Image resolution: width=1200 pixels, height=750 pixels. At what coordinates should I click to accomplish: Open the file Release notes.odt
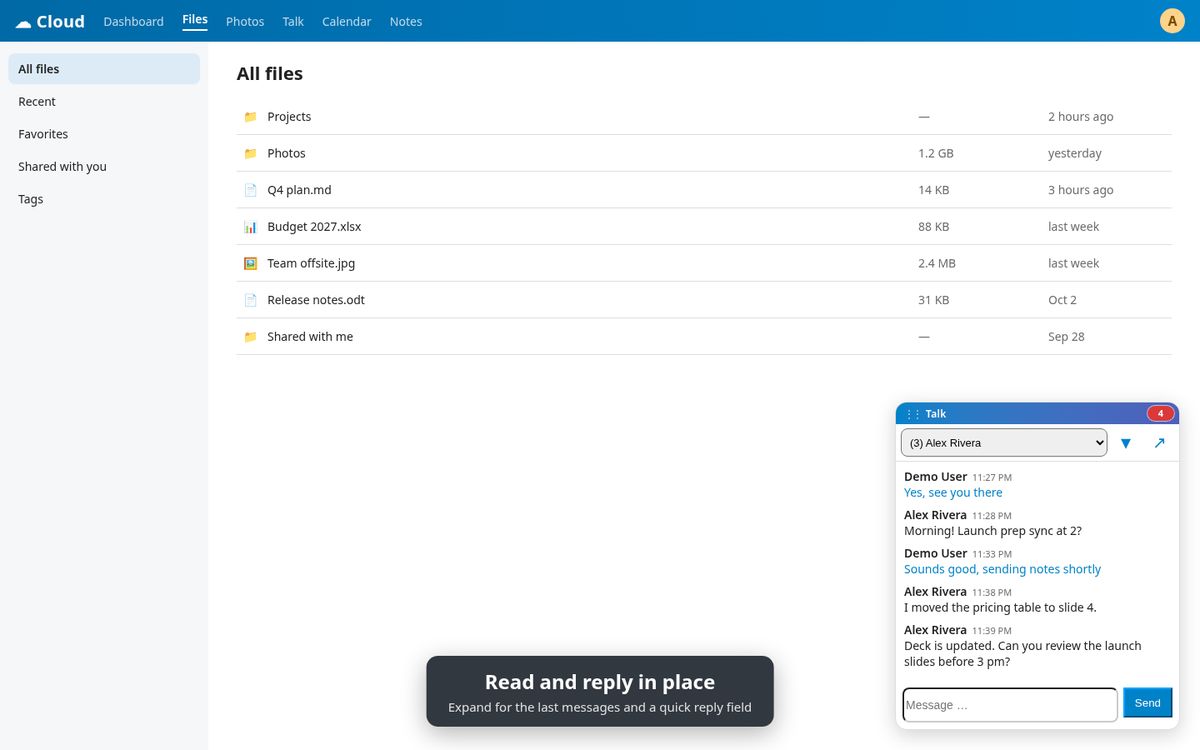[316, 300]
